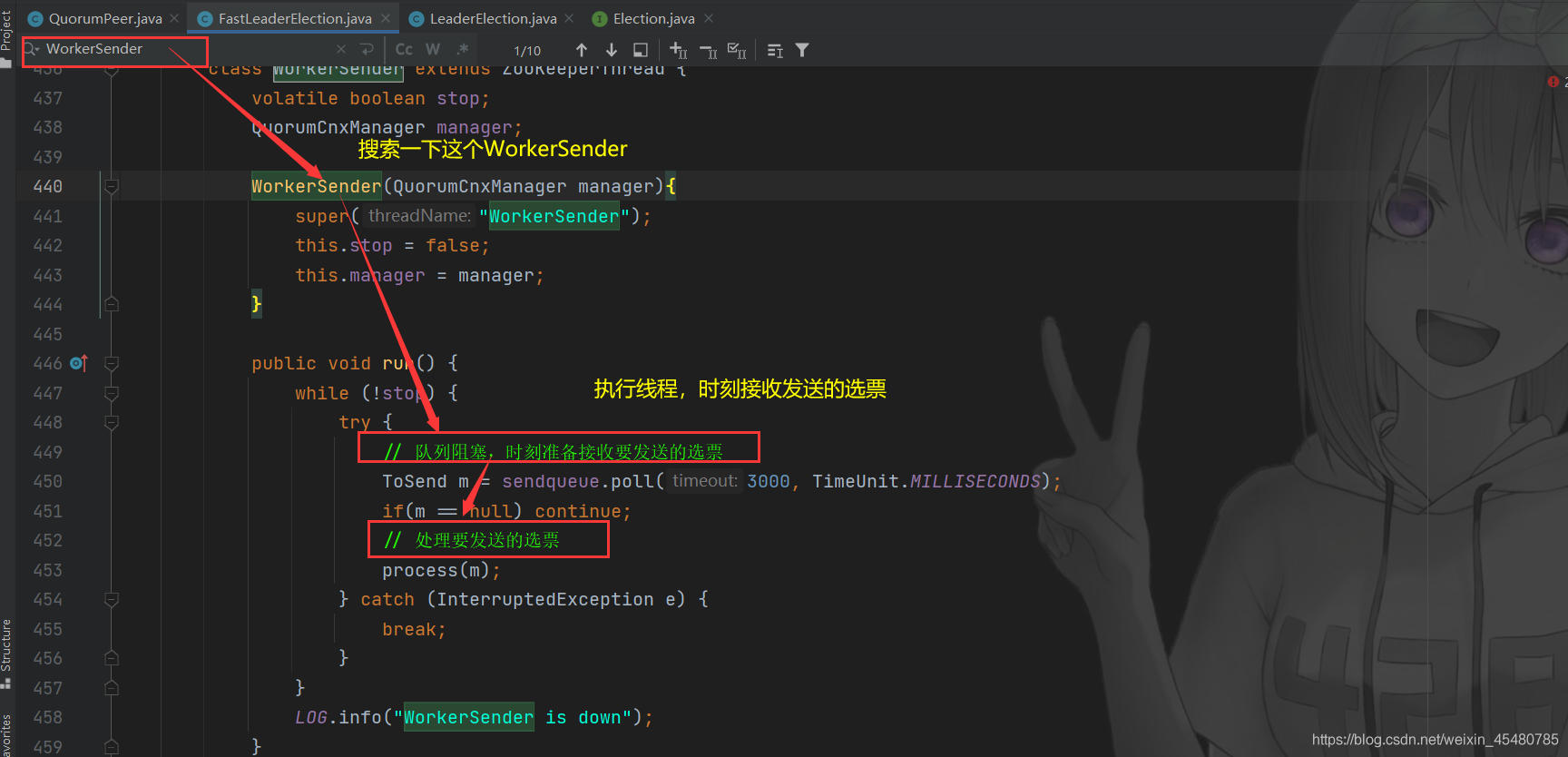The width and height of the screenshot is (1568, 757).
Task: Click 'this.manager' on line 443
Action: 360,275
